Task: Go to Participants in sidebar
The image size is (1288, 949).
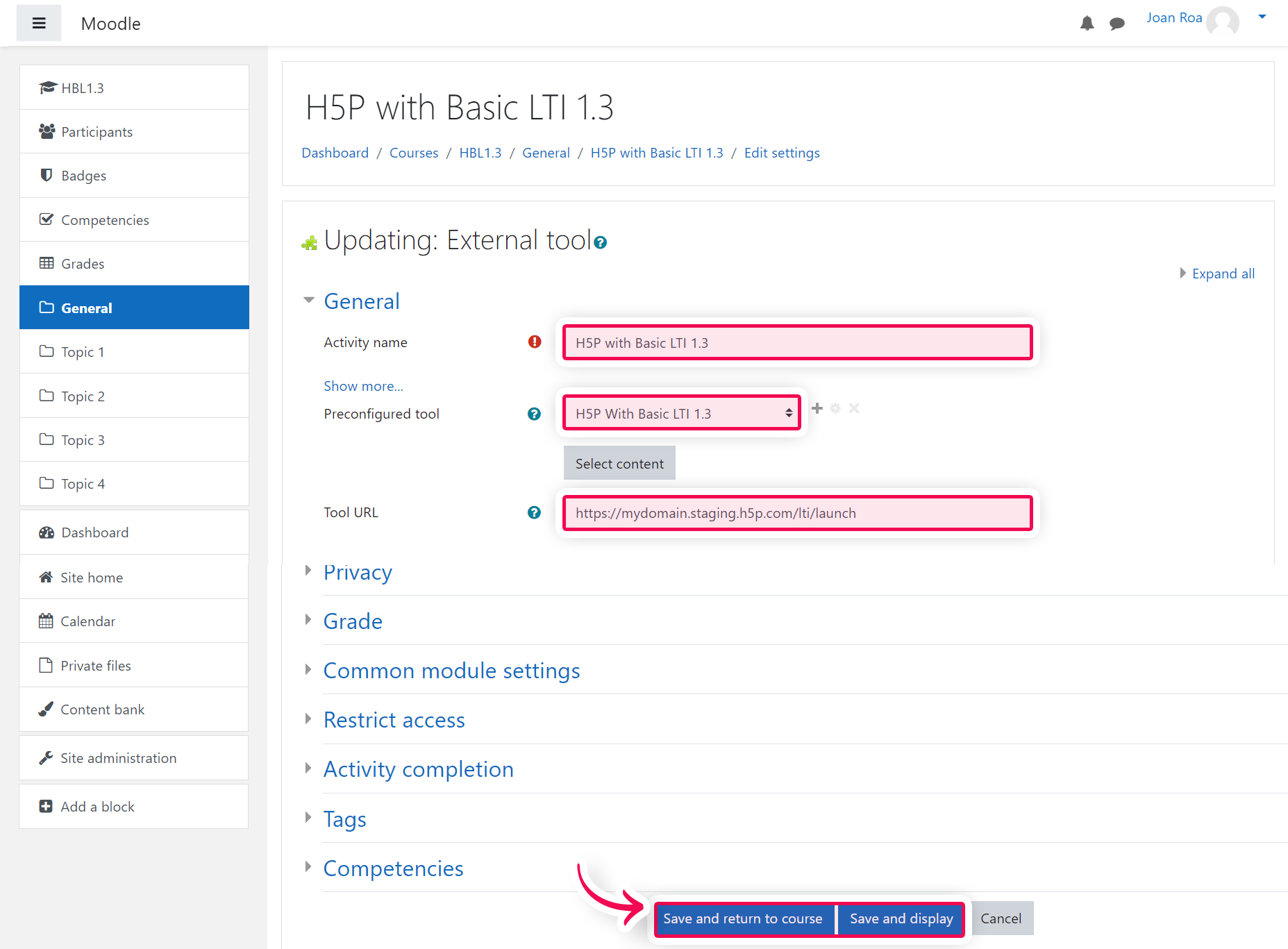Action: coord(134,132)
